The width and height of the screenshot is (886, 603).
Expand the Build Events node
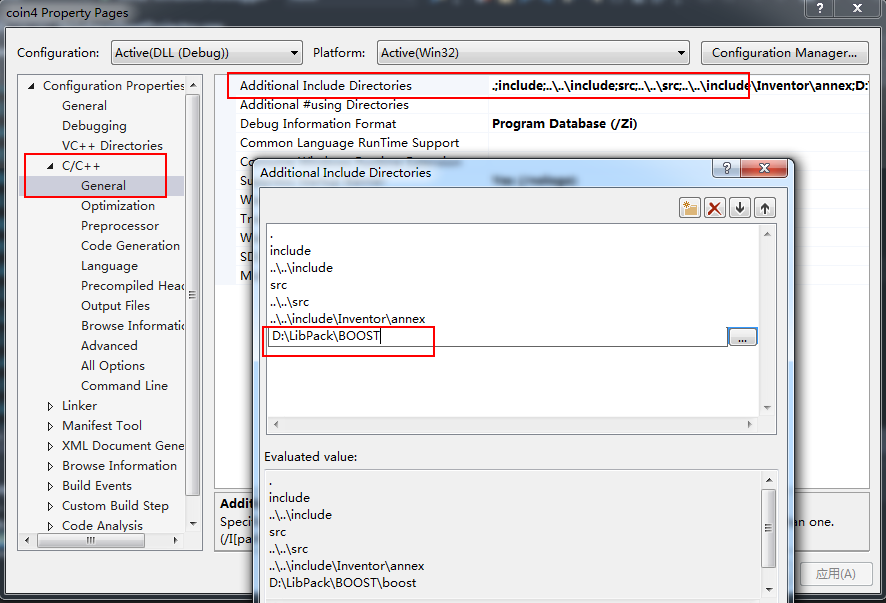pos(51,486)
